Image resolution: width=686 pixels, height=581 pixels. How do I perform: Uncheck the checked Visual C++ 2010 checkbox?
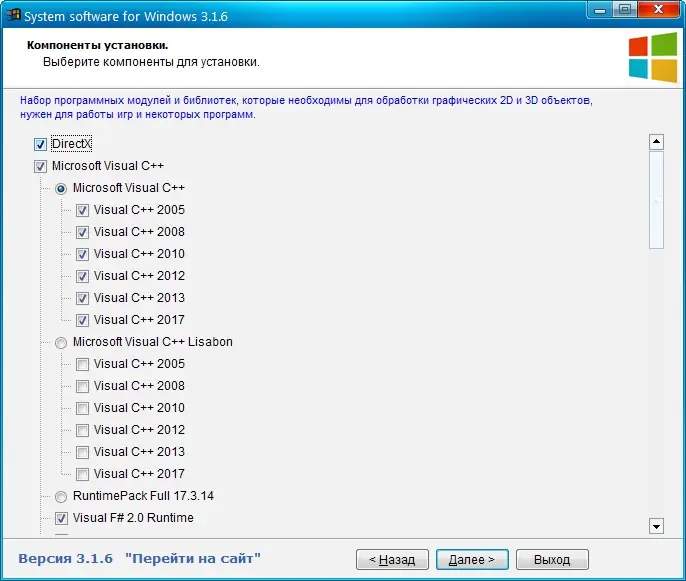point(82,254)
